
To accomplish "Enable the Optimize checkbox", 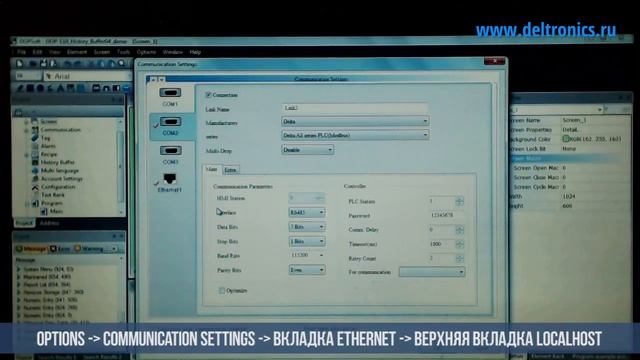I will 222,291.
